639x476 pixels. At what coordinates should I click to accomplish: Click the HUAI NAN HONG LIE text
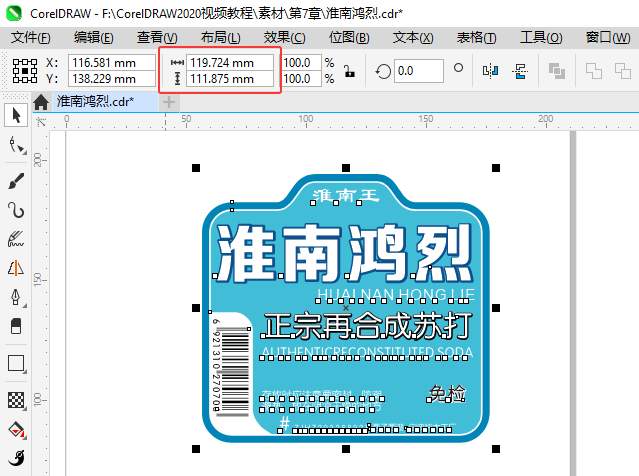point(395,294)
